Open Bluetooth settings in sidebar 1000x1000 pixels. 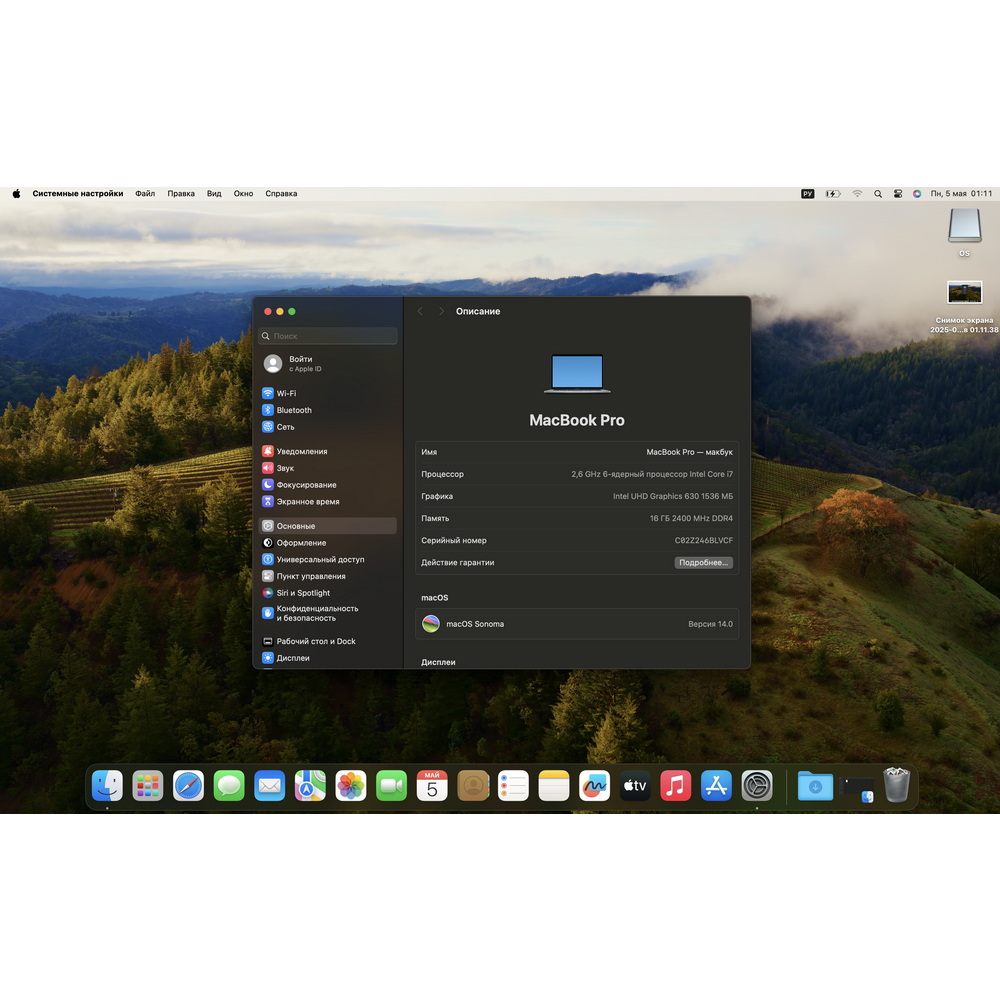pyautogui.click(x=328, y=410)
